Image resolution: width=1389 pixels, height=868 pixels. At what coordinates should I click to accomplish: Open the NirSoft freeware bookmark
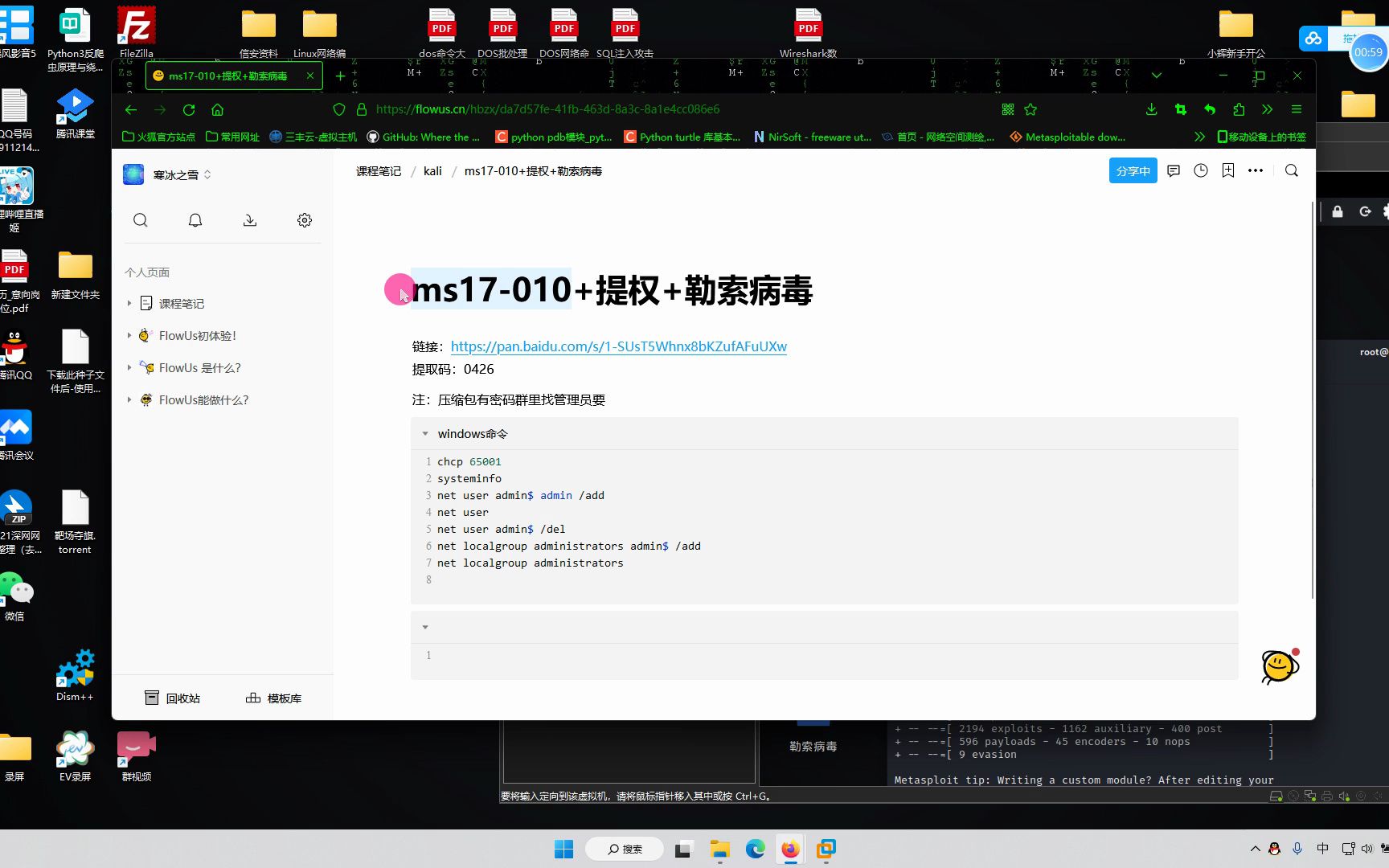812,137
